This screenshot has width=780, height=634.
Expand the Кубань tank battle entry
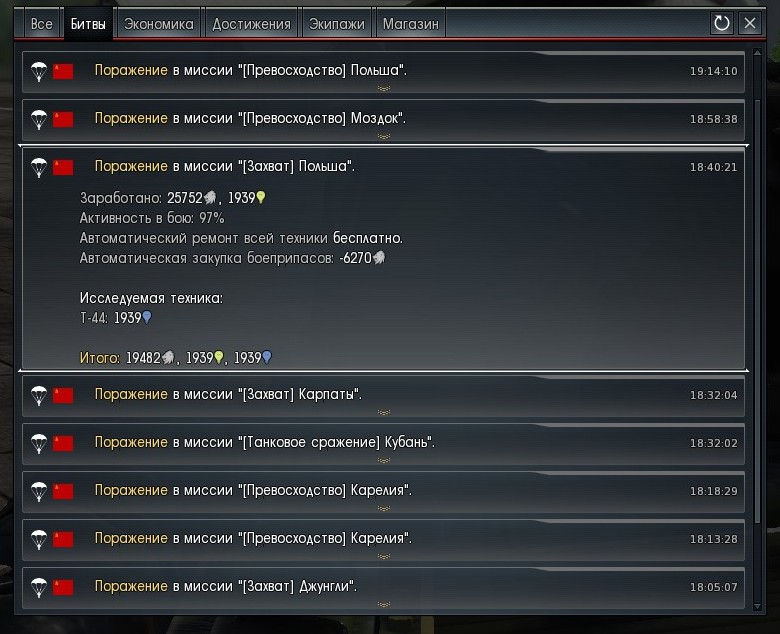[x=383, y=444]
